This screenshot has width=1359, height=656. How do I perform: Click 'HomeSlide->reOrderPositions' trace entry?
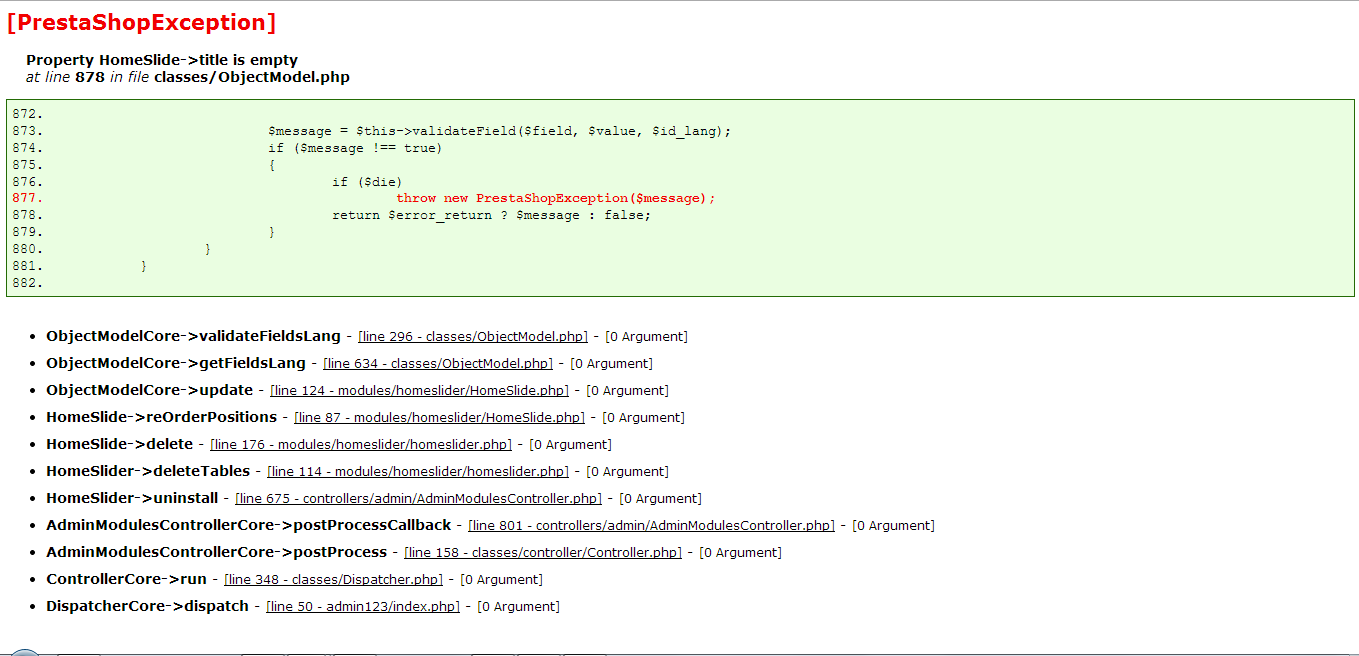[161, 417]
